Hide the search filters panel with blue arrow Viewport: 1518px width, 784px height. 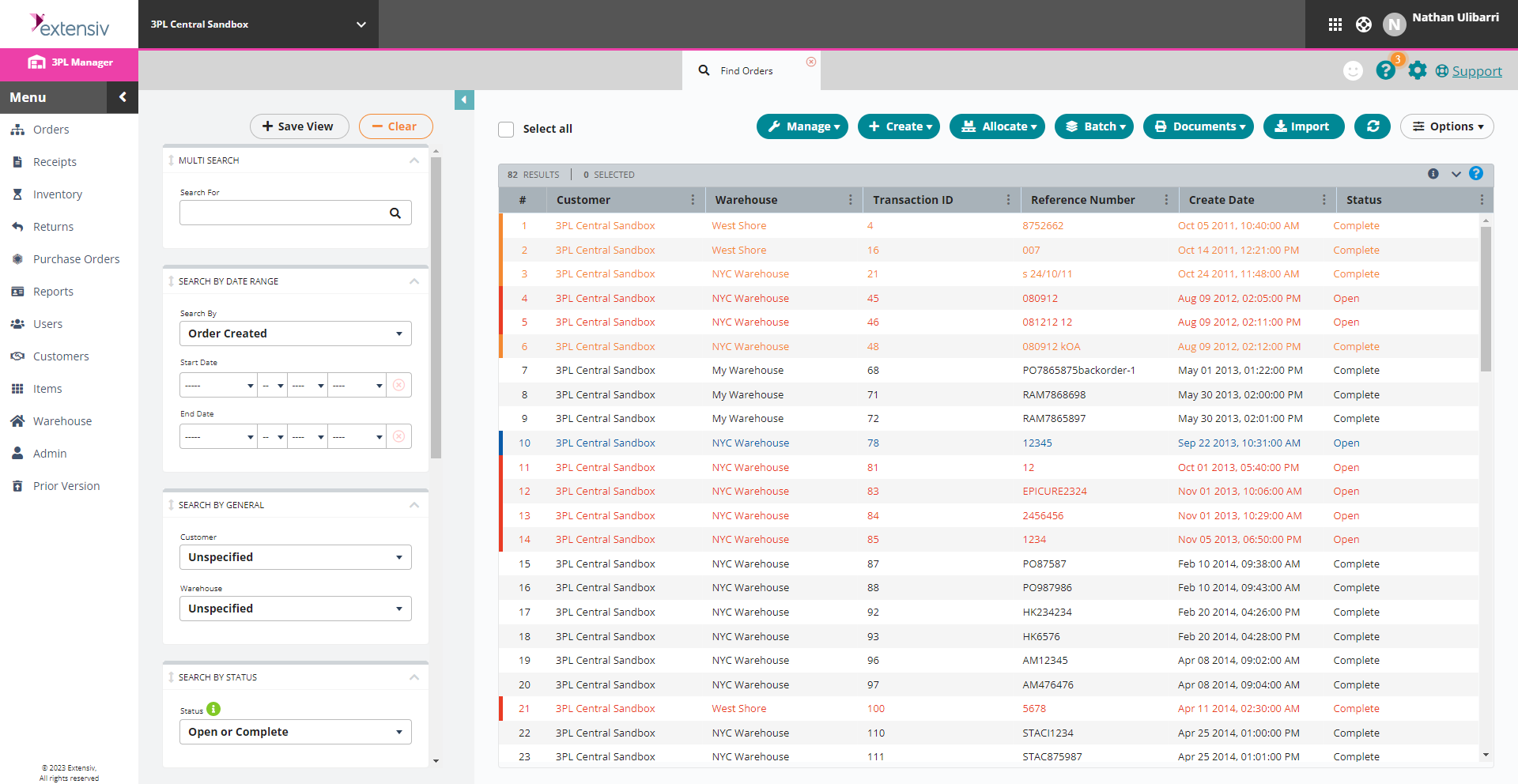click(464, 100)
